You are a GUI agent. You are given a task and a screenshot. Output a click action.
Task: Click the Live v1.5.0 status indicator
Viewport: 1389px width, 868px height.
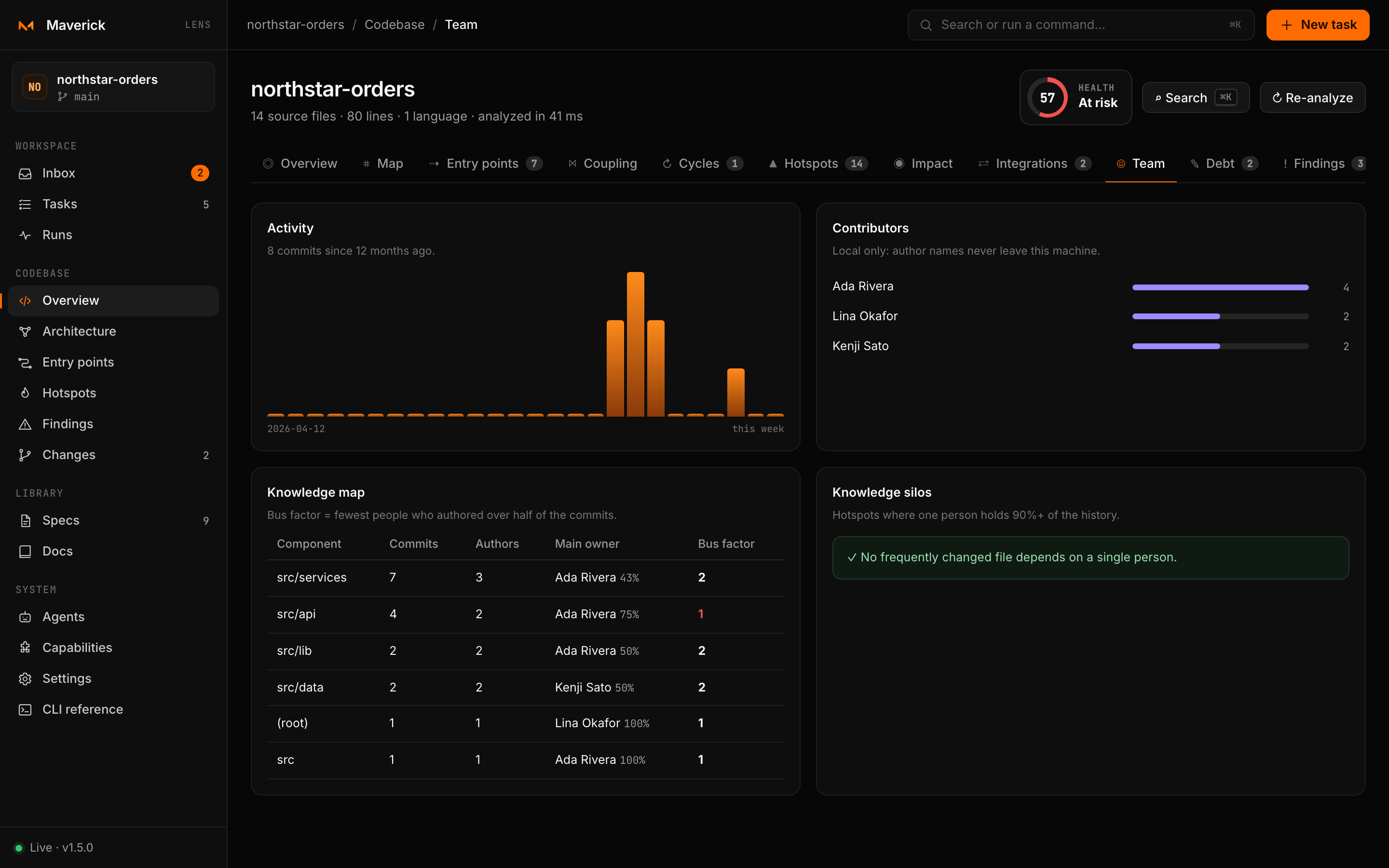click(x=54, y=848)
